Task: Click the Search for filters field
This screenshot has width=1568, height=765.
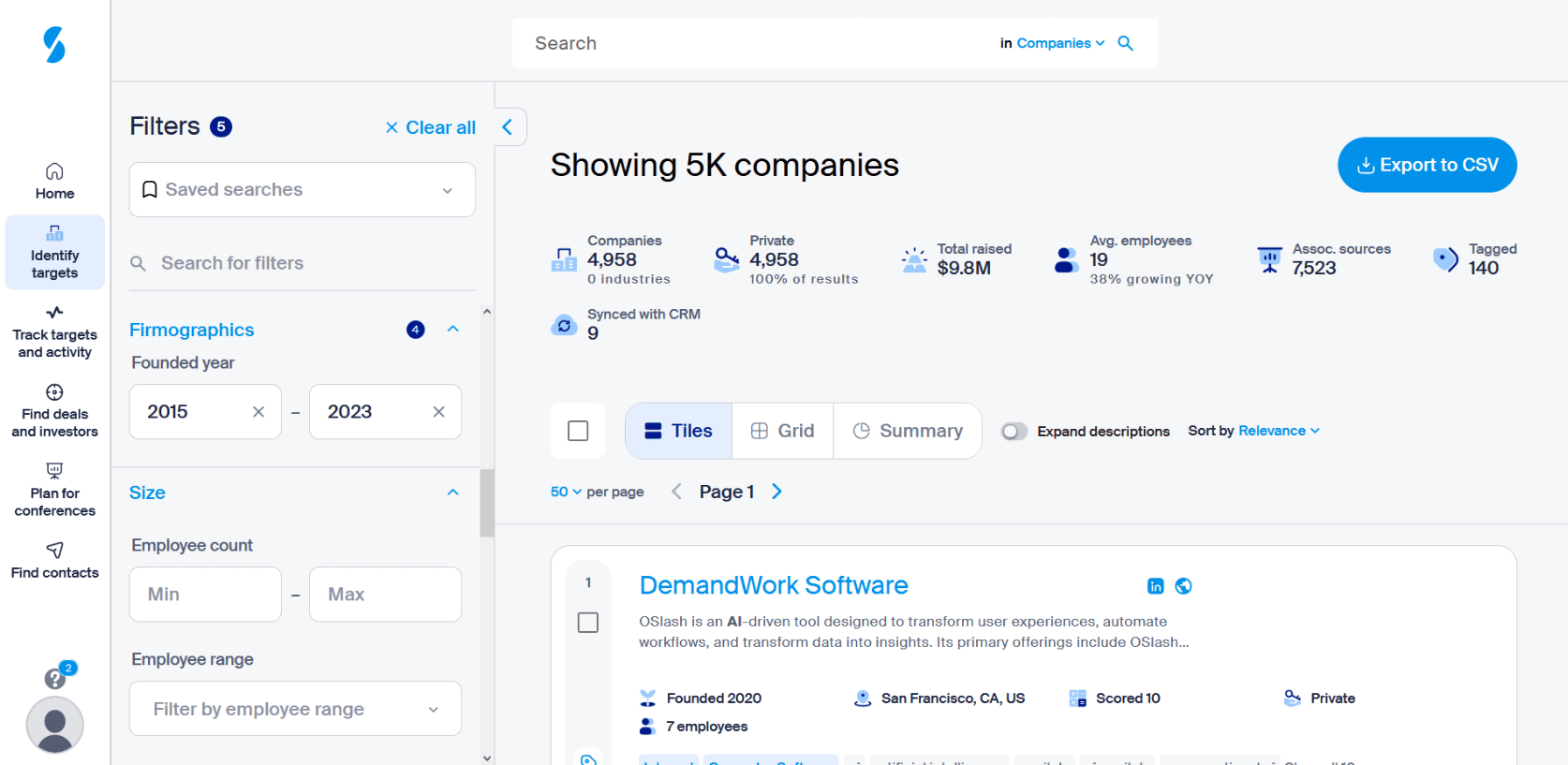Action: tap(303, 263)
